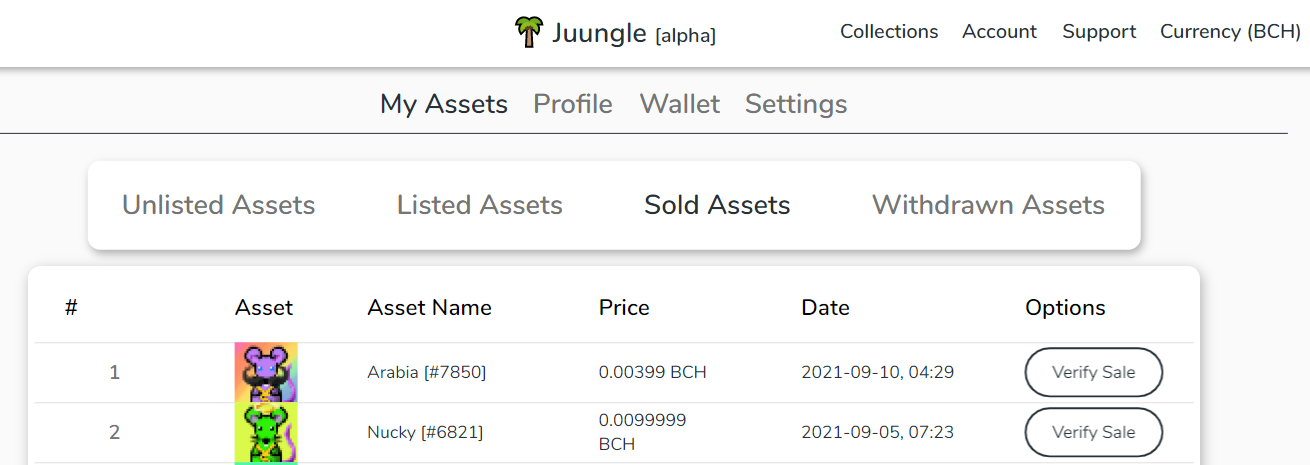Show Withdrawn Assets

point(988,205)
